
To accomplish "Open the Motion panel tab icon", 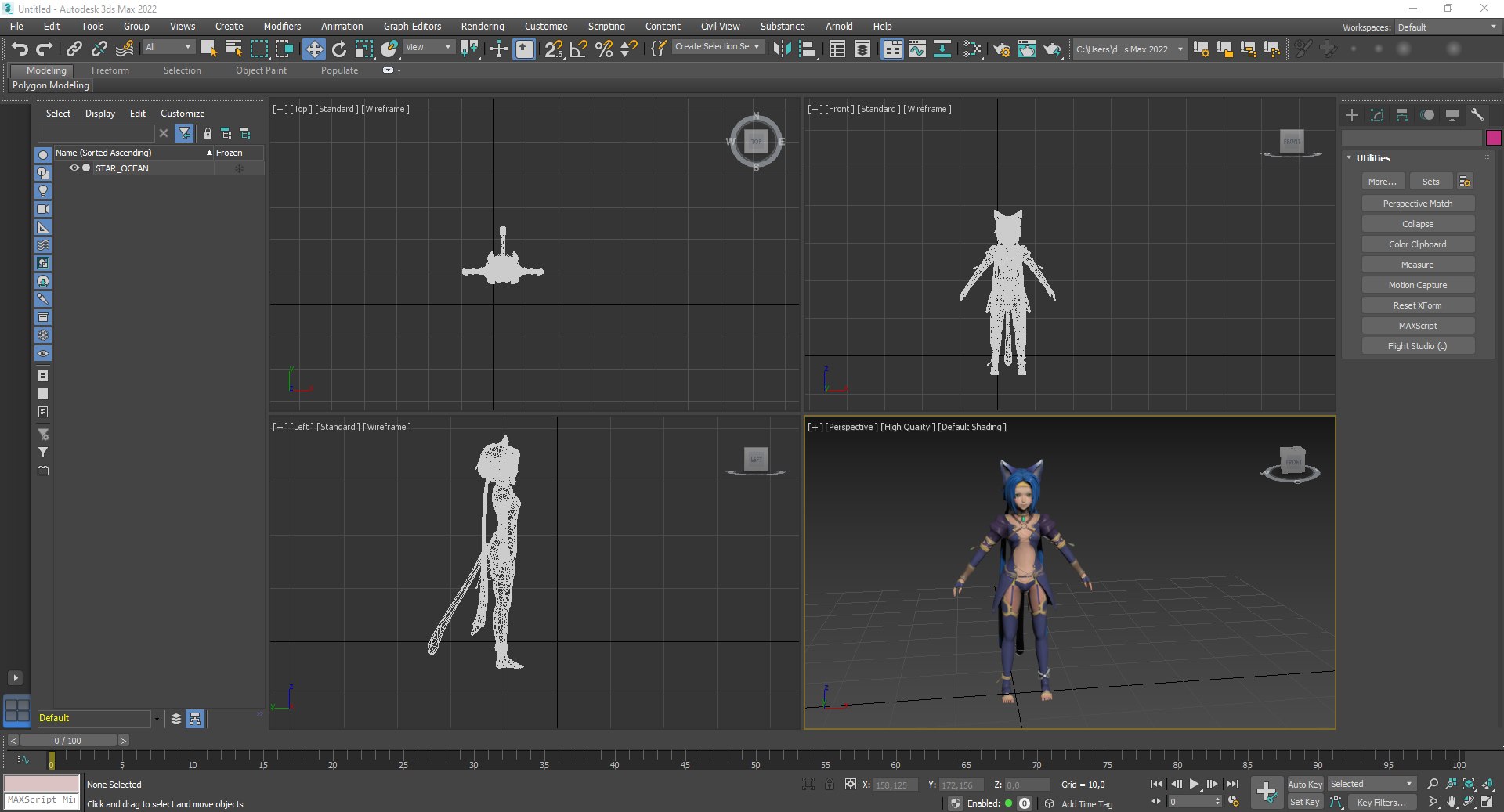I will (1427, 115).
